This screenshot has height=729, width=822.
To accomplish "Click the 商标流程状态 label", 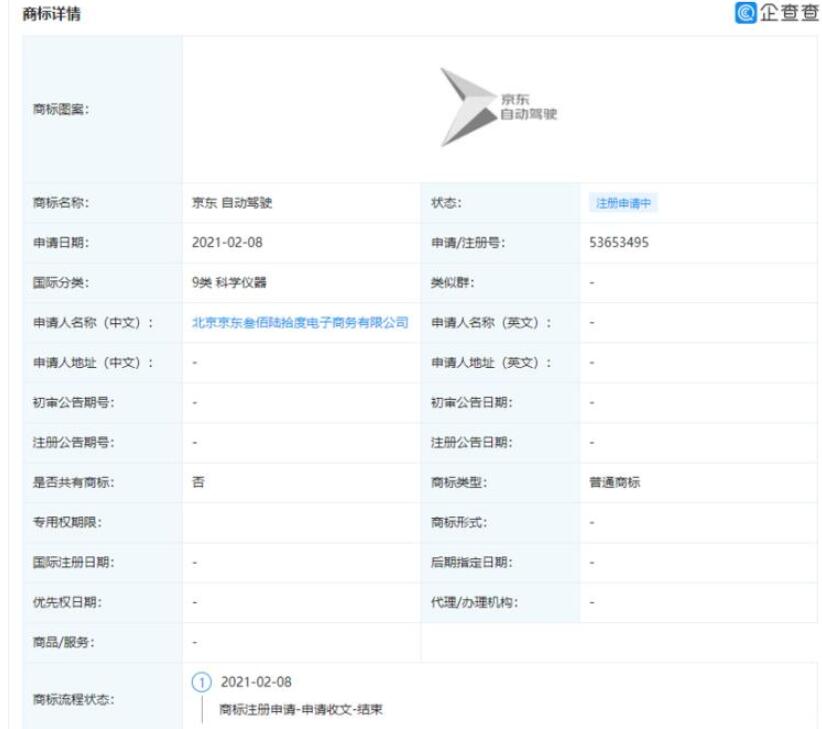I will click(73, 699).
